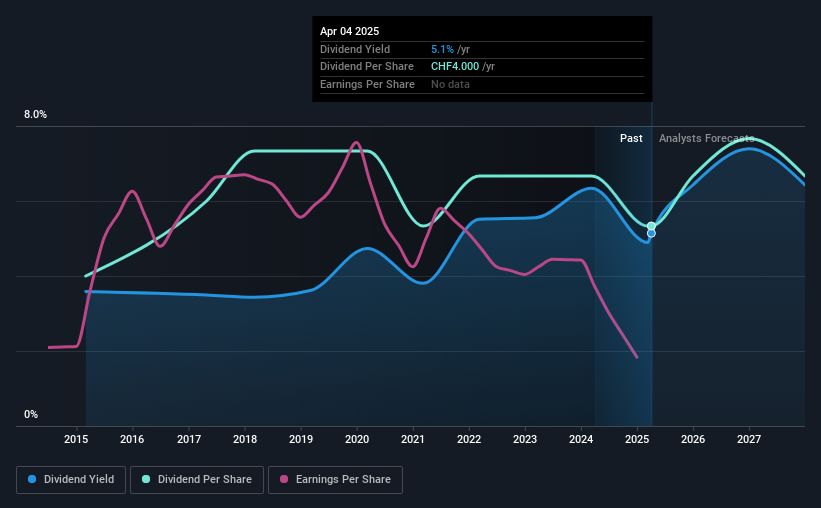Click the Past region label

pos(631,138)
